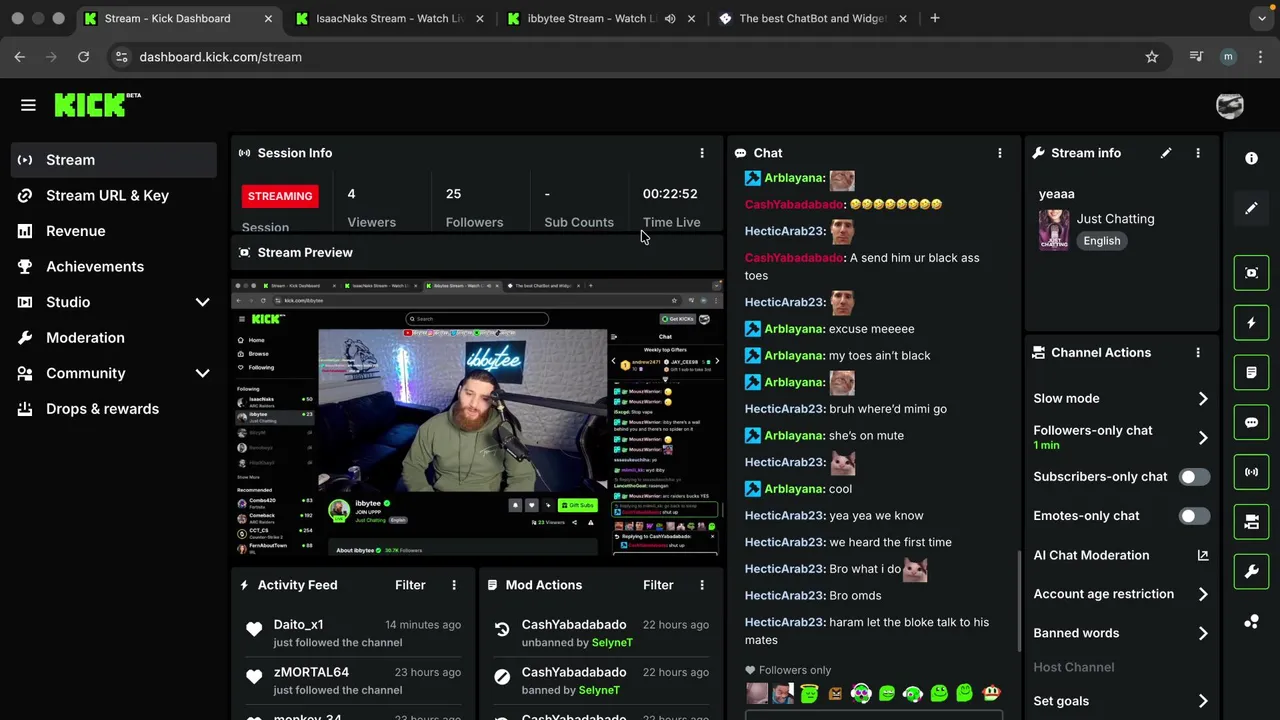The height and width of the screenshot is (720, 1280).
Task: Switch to IsaacNaks Stream browser tab
Action: tap(390, 18)
